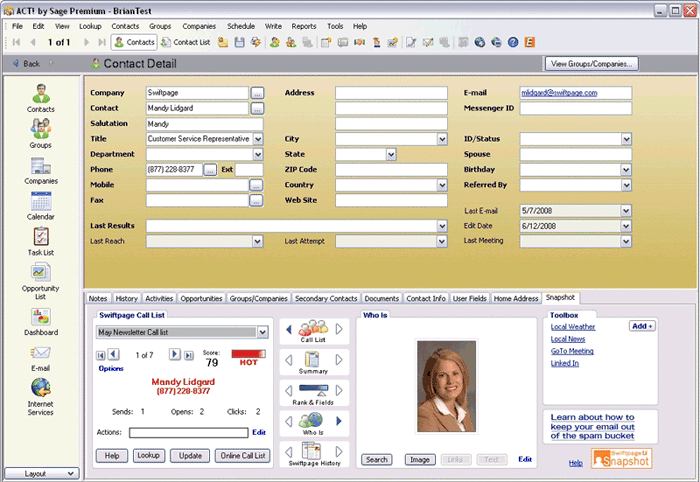
Task: Open Groups from the sidebar
Action: [x=41, y=133]
